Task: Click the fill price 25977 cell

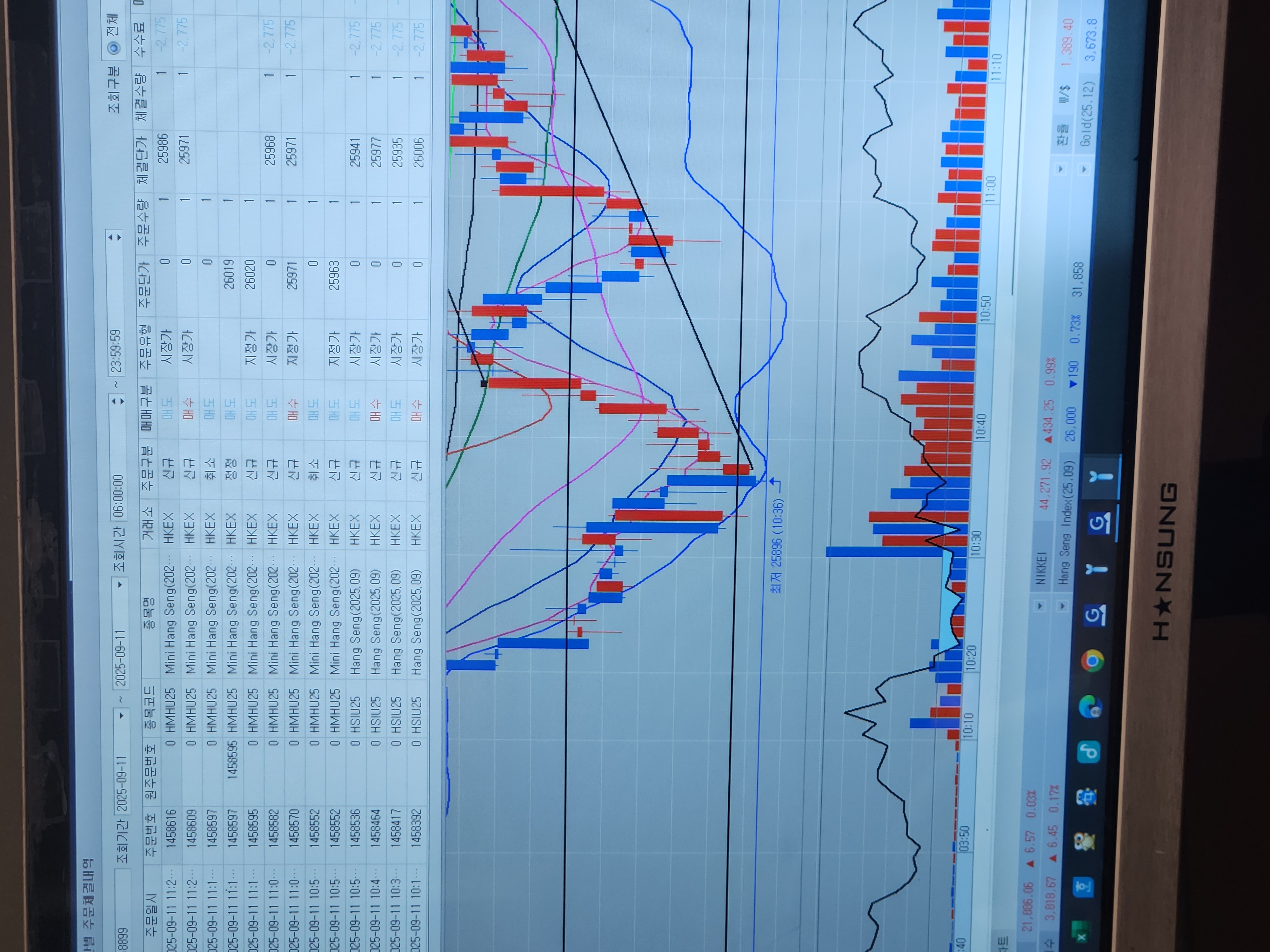Action: pos(376,152)
